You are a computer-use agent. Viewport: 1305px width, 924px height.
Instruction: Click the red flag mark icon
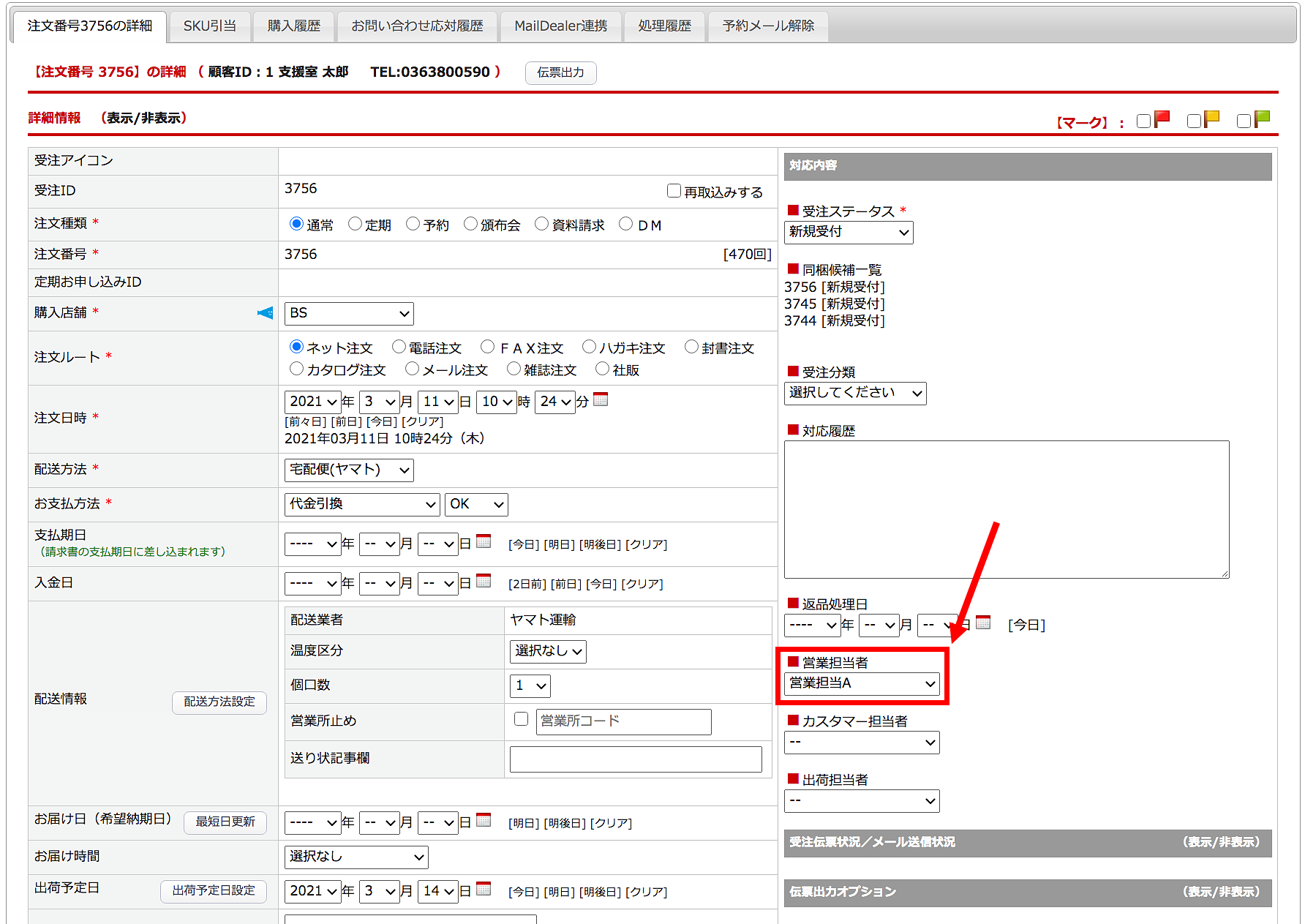(1162, 119)
